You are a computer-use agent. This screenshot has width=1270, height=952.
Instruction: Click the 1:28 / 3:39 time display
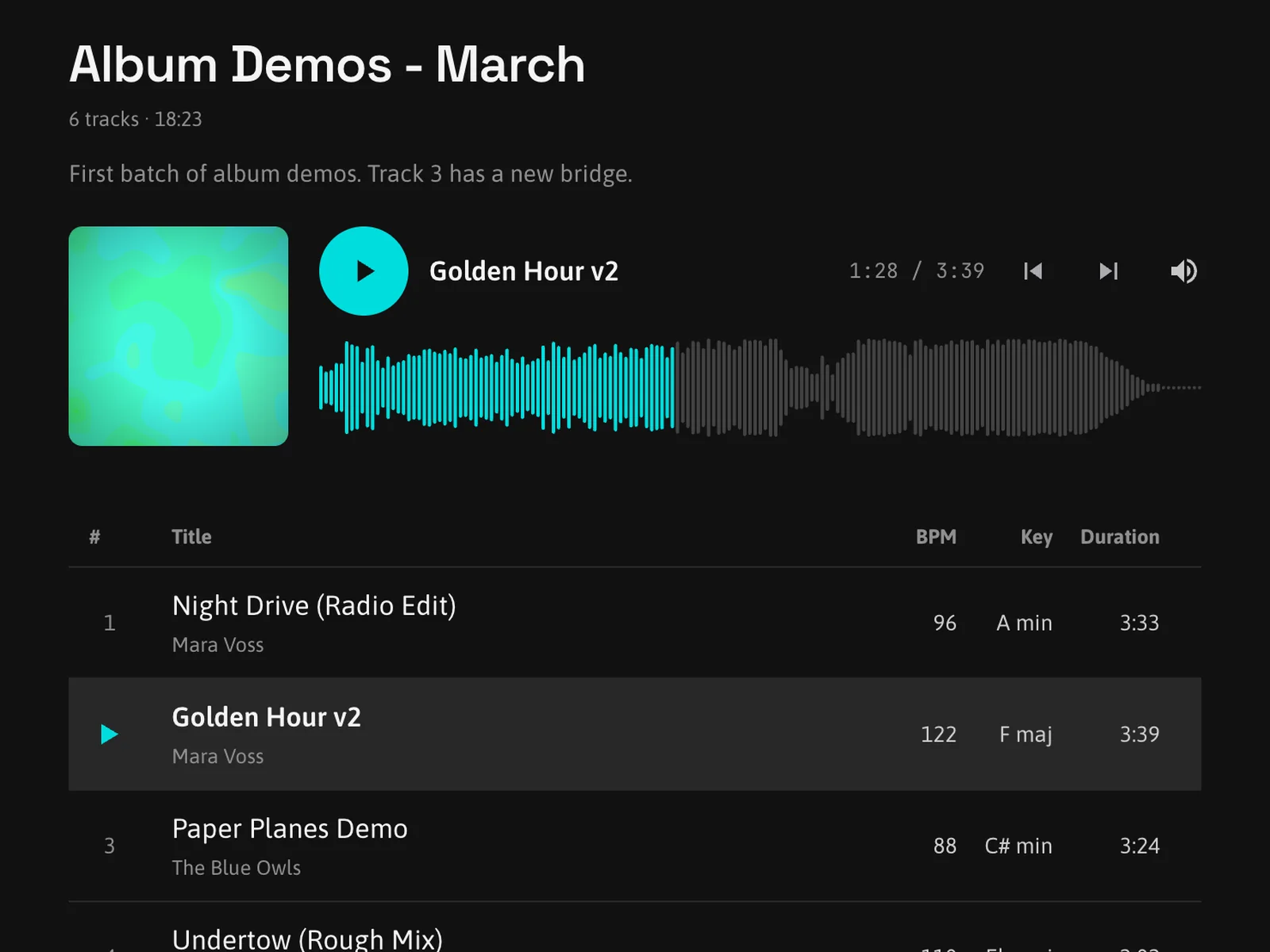pos(917,271)
